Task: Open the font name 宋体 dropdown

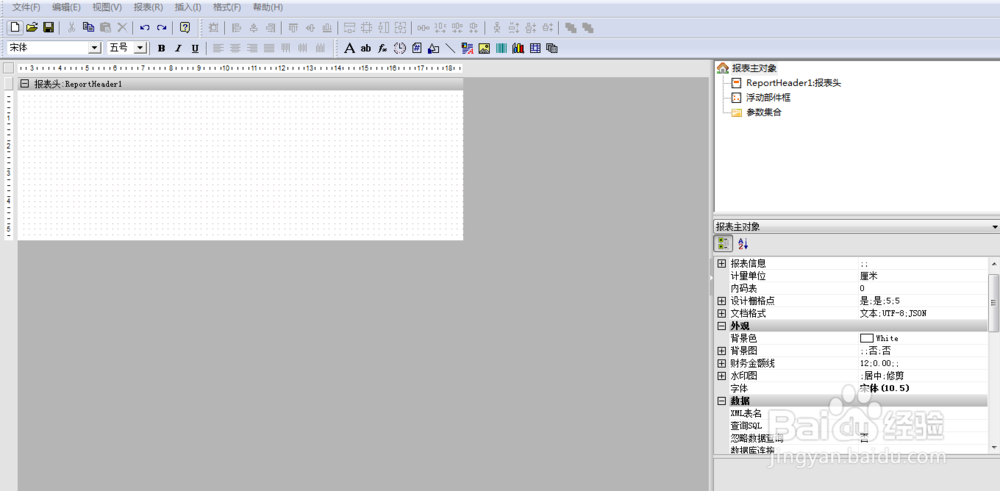Action: pyautogui.click(x=95, y=48)
